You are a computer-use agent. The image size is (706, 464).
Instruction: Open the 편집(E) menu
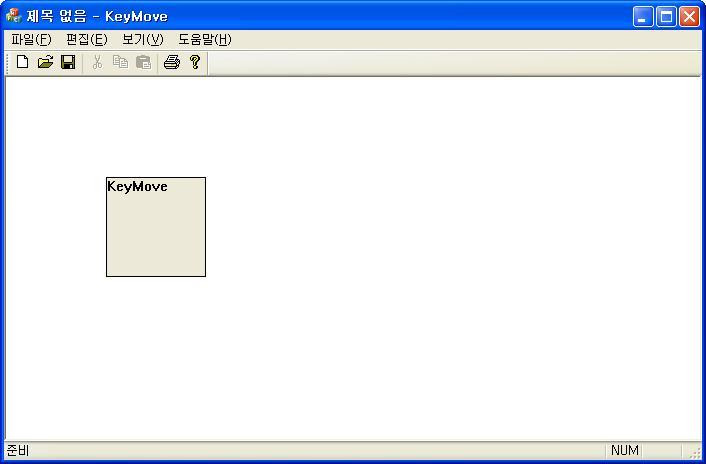pos(86,40)
